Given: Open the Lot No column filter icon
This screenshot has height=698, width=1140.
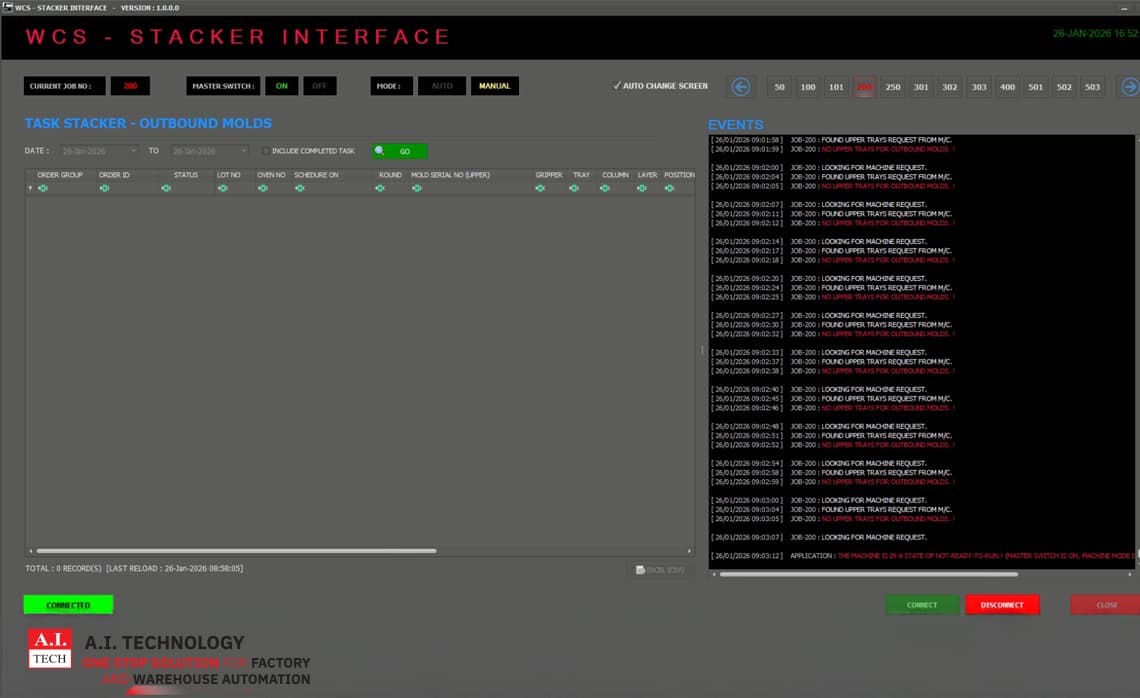Looking at the screenshot, I should pyautogui.click(x=222, y=188).
